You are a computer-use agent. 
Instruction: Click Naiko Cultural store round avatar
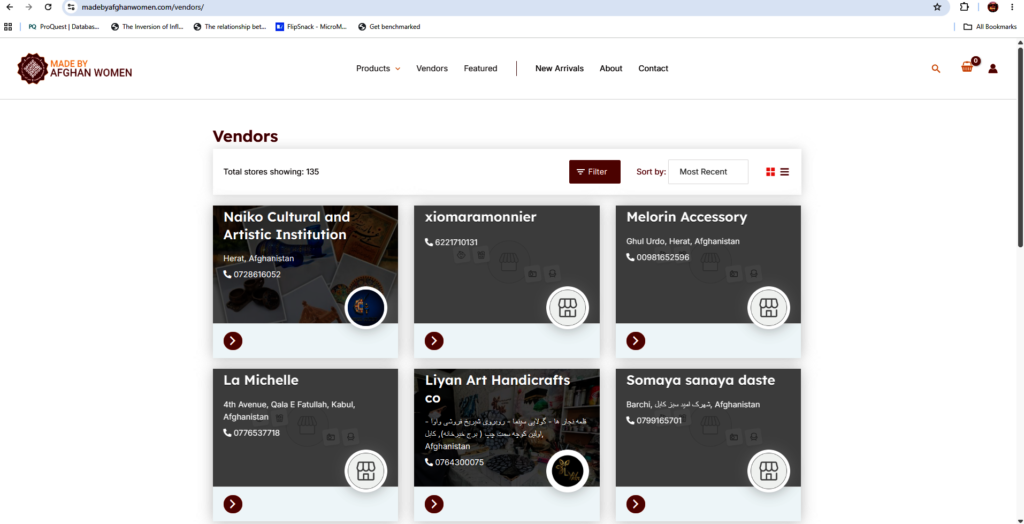[366, 307]
